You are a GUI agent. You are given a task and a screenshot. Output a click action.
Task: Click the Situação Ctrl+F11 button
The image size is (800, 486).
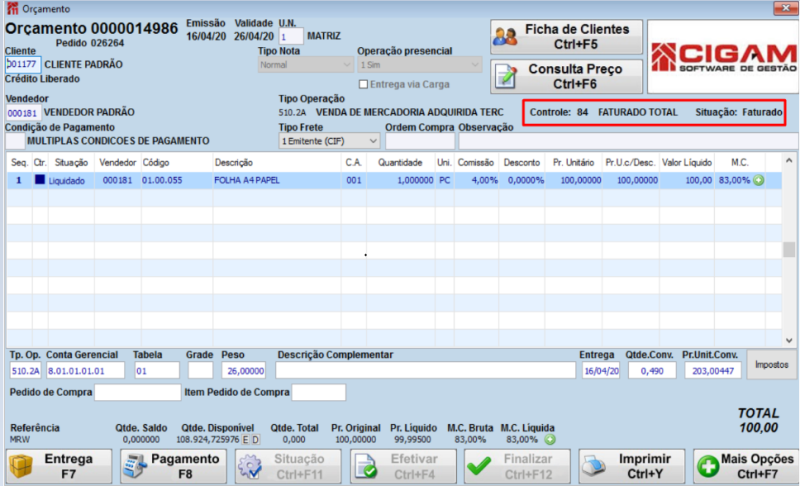coord(288,466)
